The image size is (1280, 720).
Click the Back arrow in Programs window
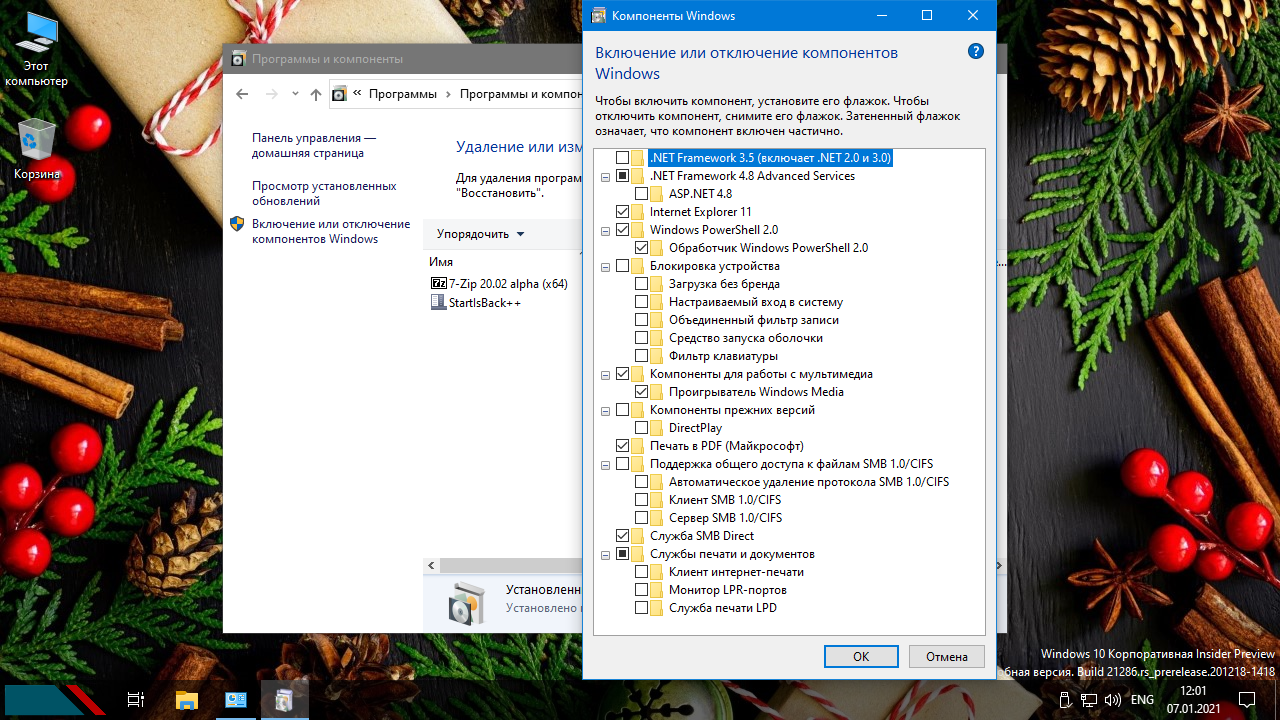click(x=242, y=94)
